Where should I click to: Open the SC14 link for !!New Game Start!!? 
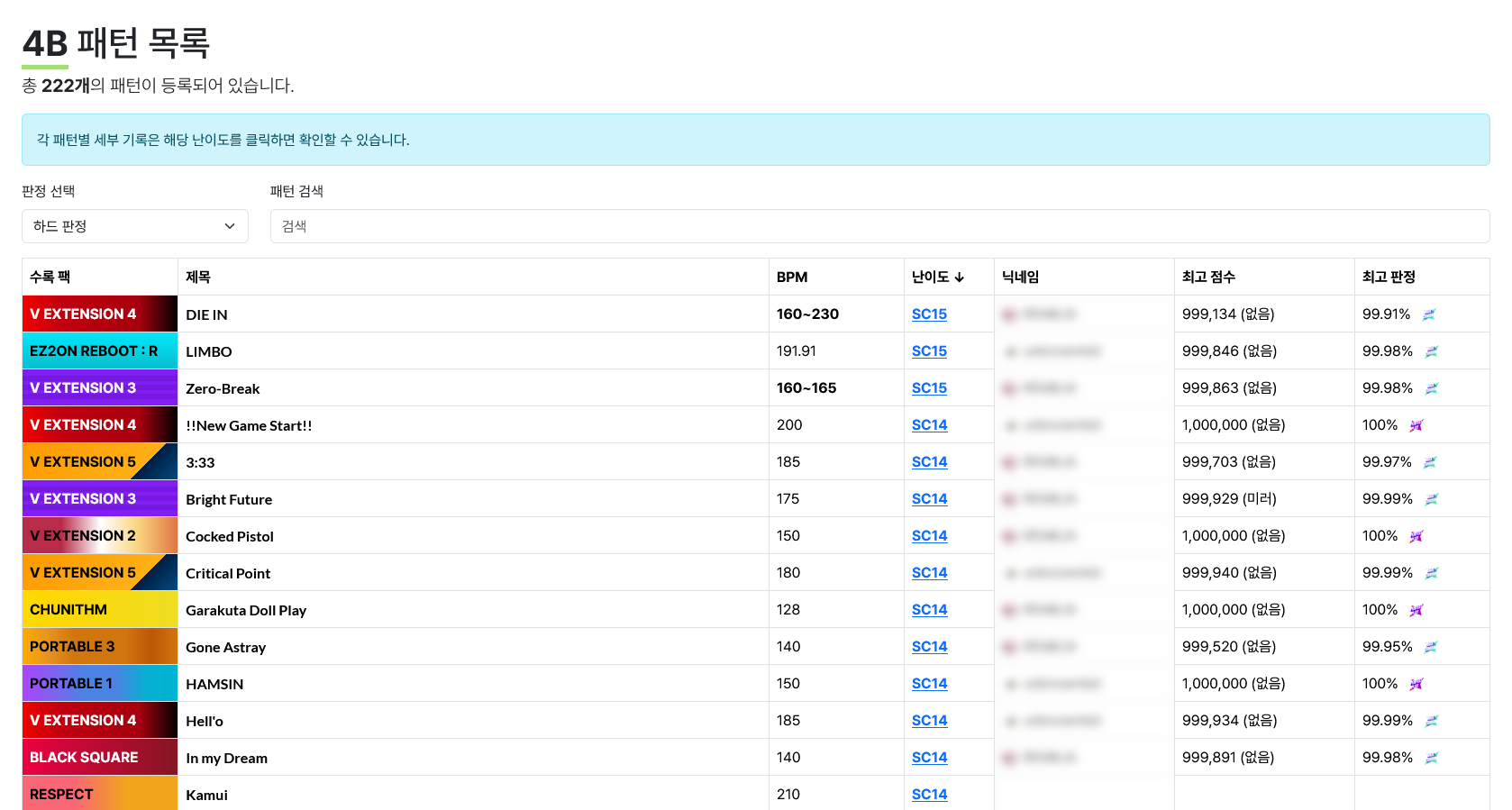(929, 424)
